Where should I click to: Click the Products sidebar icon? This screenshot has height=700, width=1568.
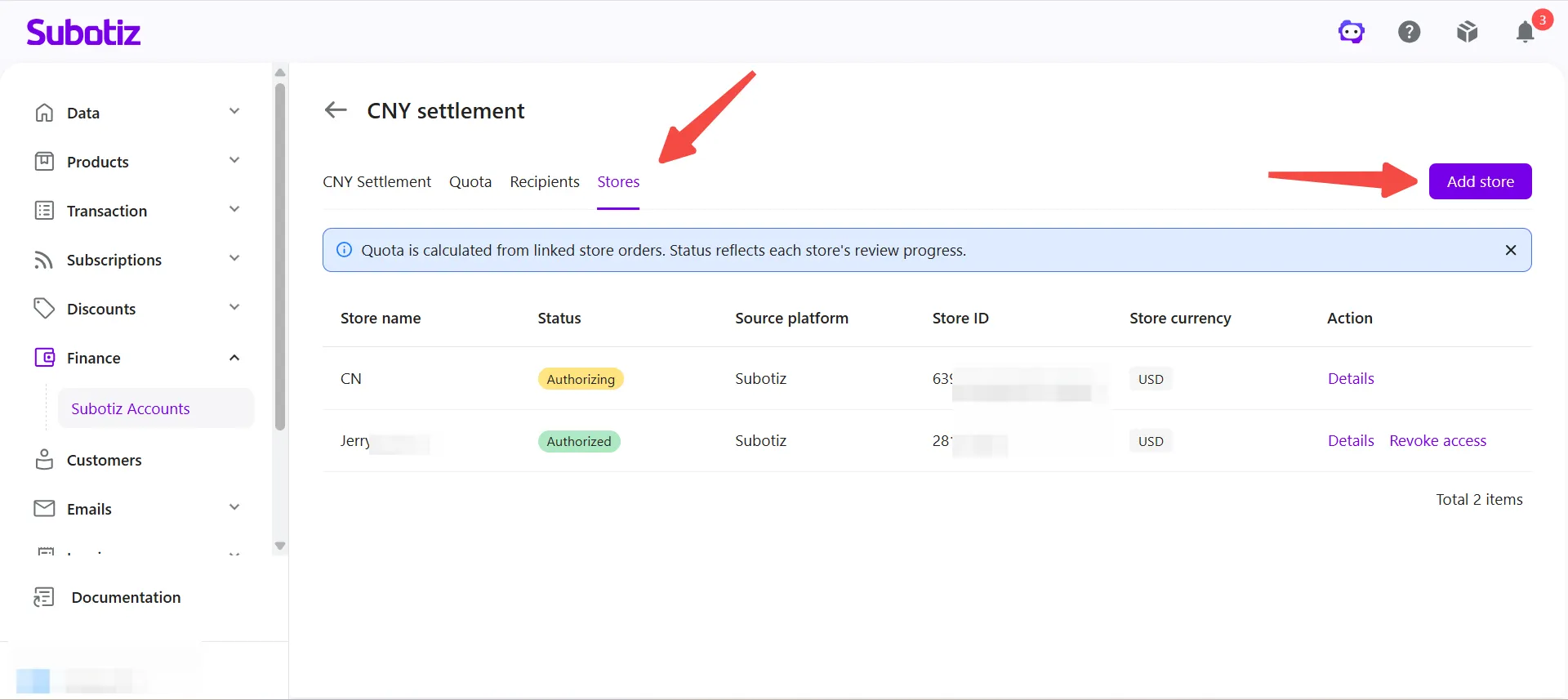(x=44, y=162)
